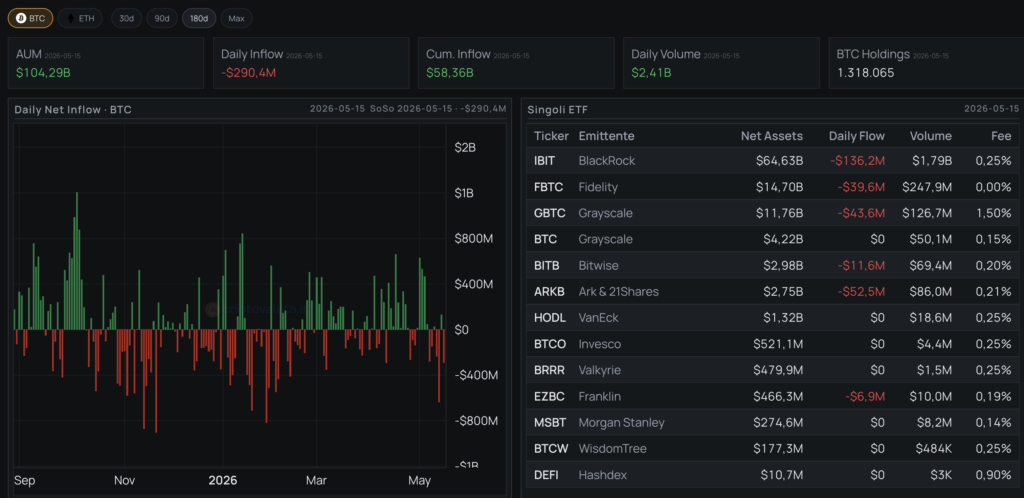Click FBTC volume $247,9M
The height and width of the screenshot is (498, 1024).
pos(927,187)
